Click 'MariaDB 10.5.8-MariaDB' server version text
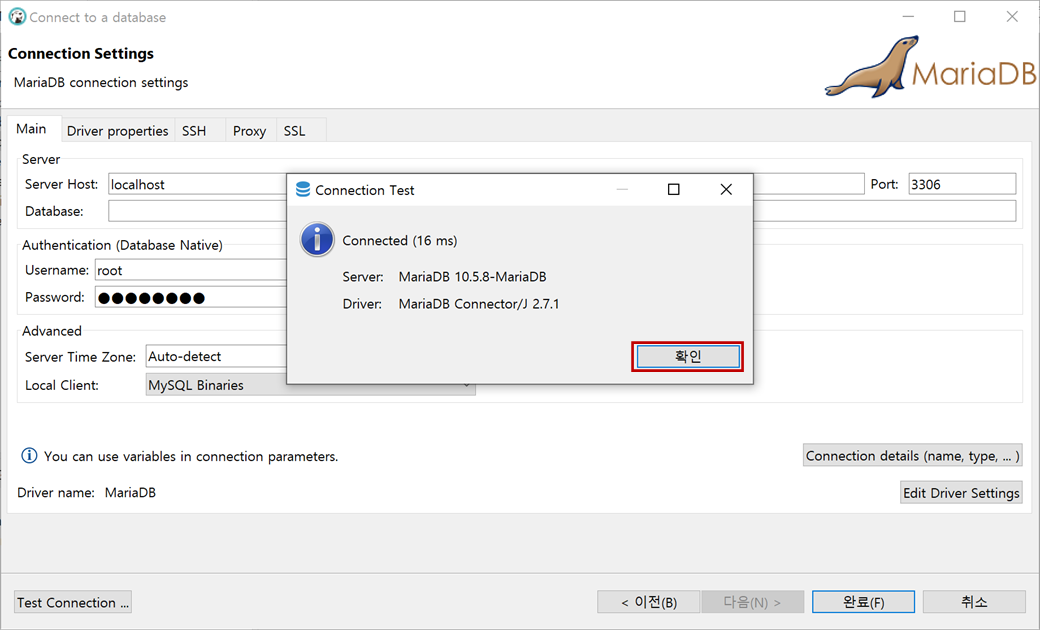This screenshot has height=630, width=1040. 472,277
